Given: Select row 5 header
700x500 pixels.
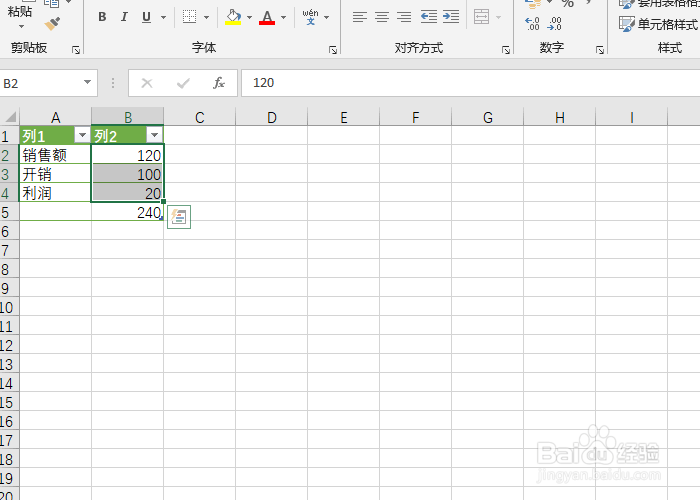Looking at the screenshot, I should (9, 212).
